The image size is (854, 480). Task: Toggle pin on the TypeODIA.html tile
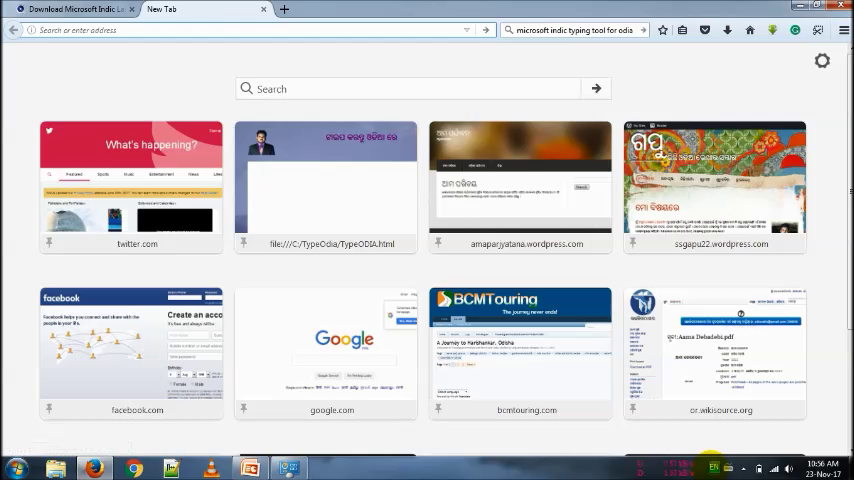click(x=243, y=242)
